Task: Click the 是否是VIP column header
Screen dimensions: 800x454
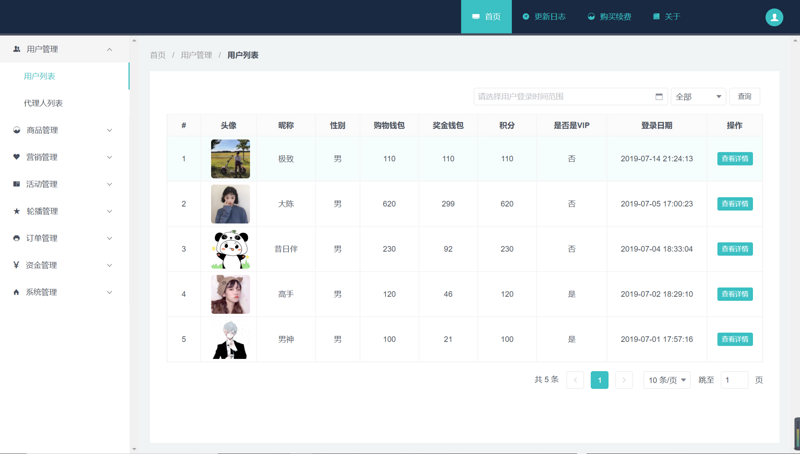Action: coord(571,125)
